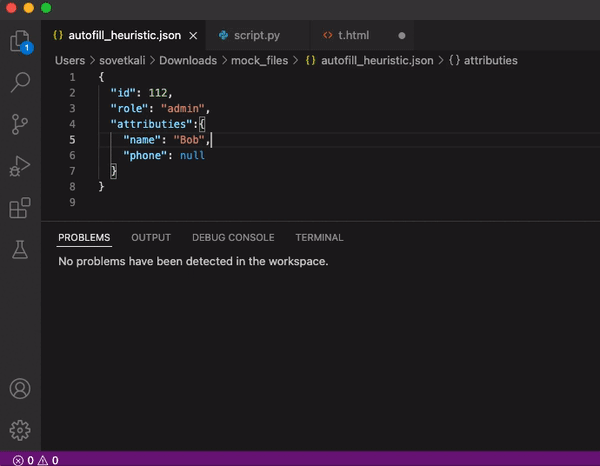This screenshot has width=600, height=466.
Task: Click the Python icon on script.py tab
Action: 223,36
